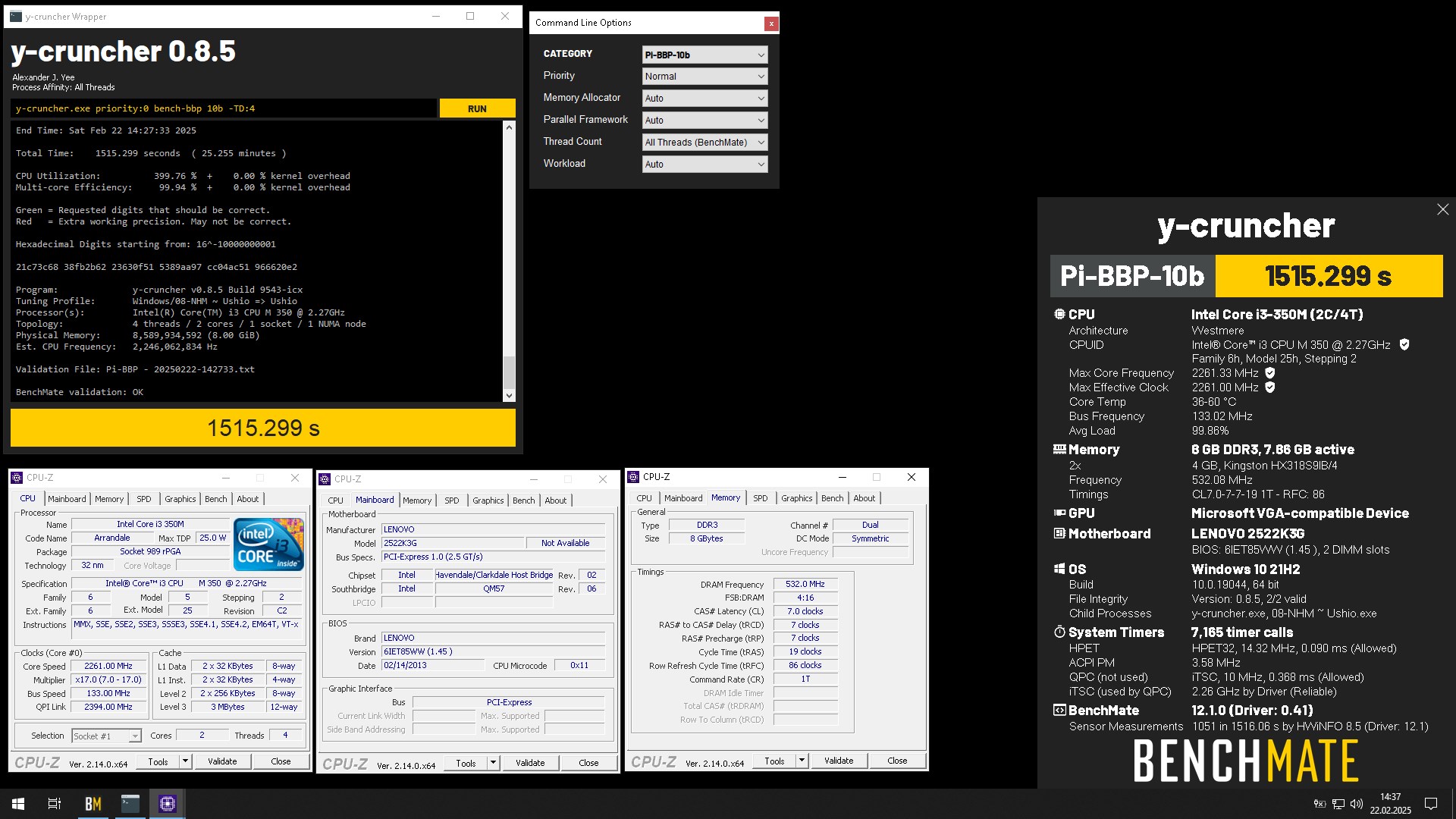Click CAS# Latency value 7.0 clocks
Screen dimensions: 1456x819
pos(805,612)
